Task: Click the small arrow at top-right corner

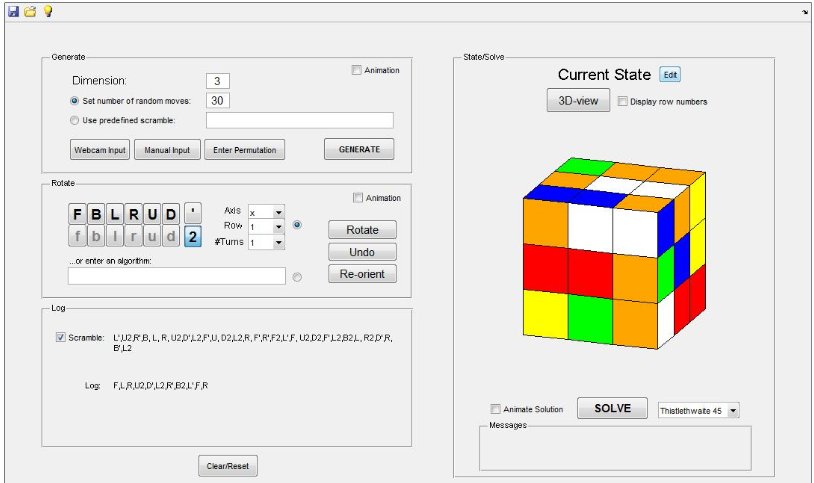Action: pyautogui.click(x=805, y=12)
